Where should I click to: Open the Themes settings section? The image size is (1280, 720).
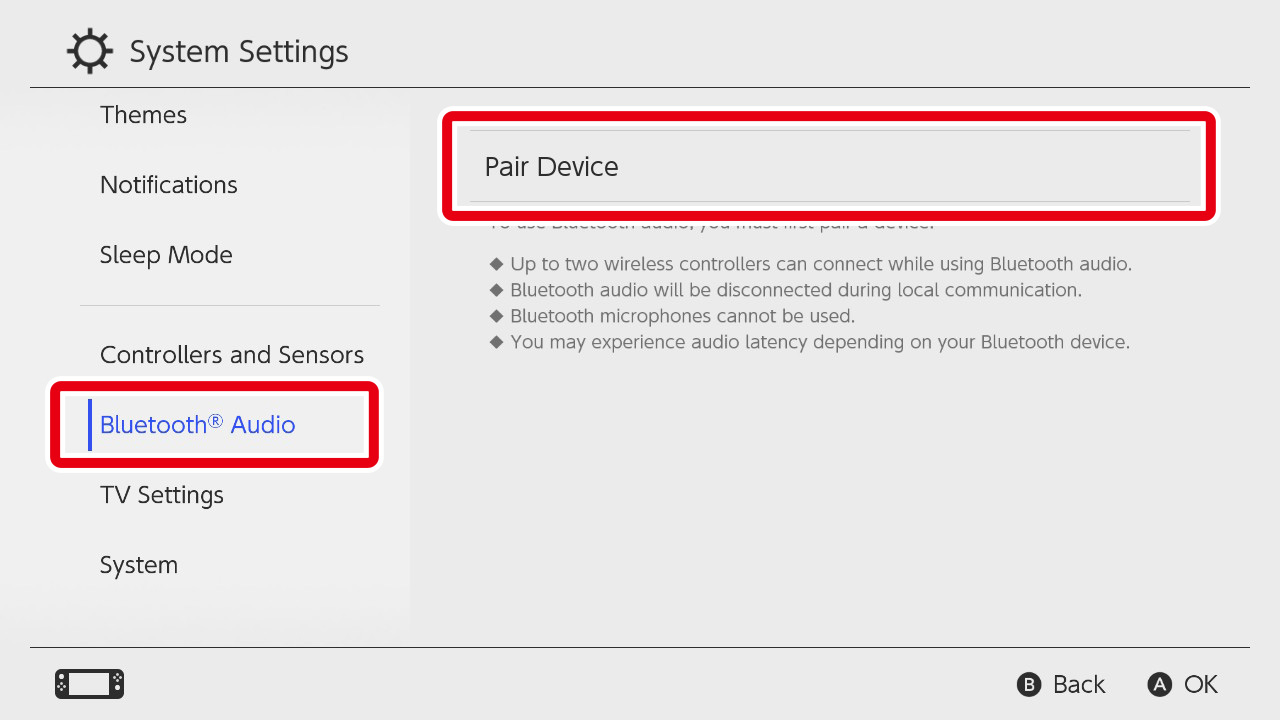point(143,114)
